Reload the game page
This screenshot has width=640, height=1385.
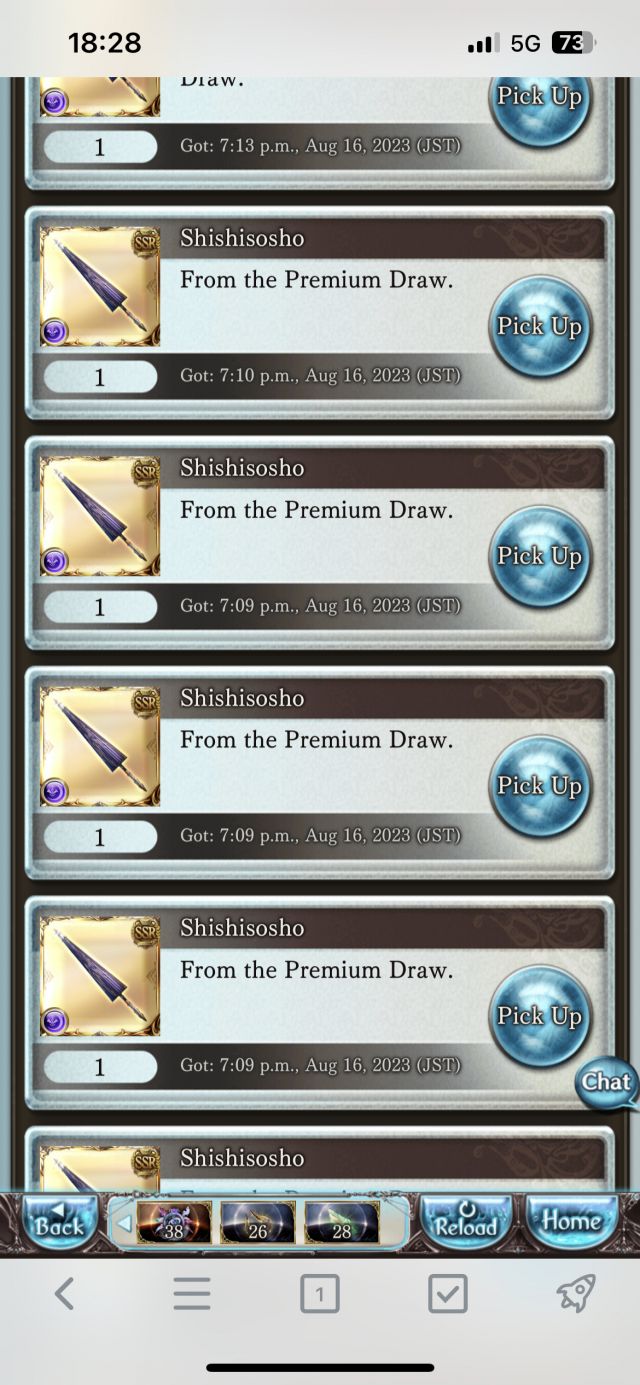(465, 1222)
